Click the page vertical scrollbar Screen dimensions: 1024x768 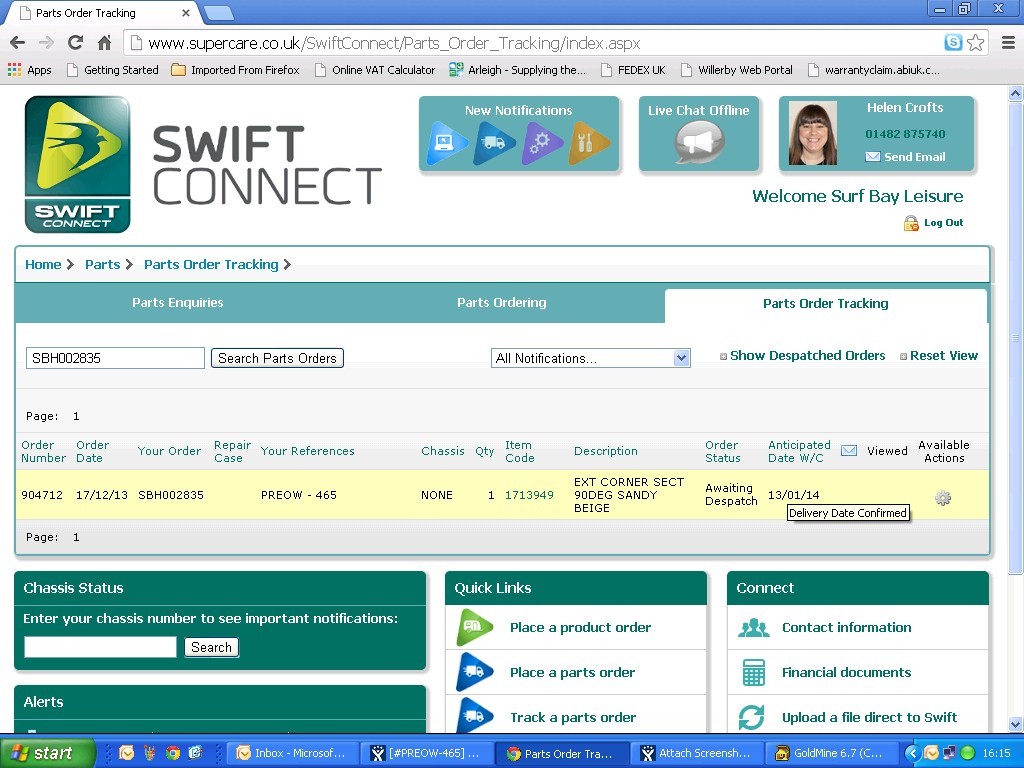pyautogui.click(x=1015, y=400)
